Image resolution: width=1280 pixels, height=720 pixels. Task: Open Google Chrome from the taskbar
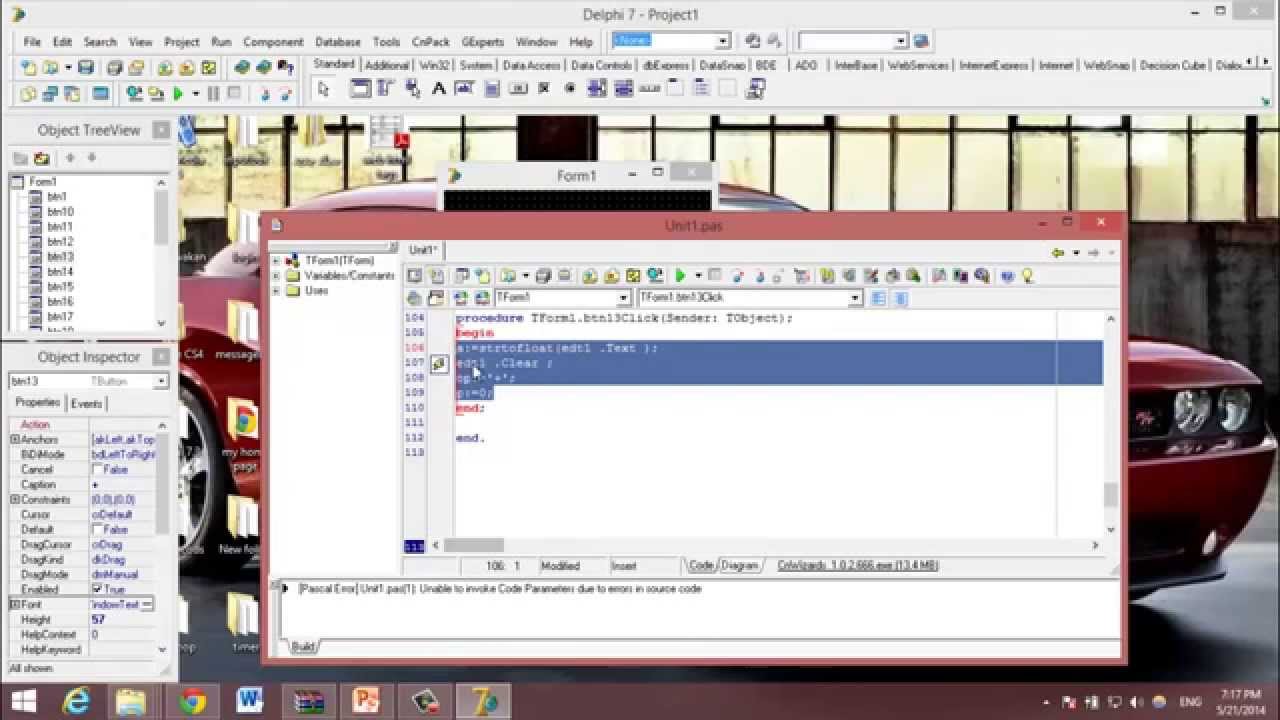pyautogui.click(x=192, y=700)
